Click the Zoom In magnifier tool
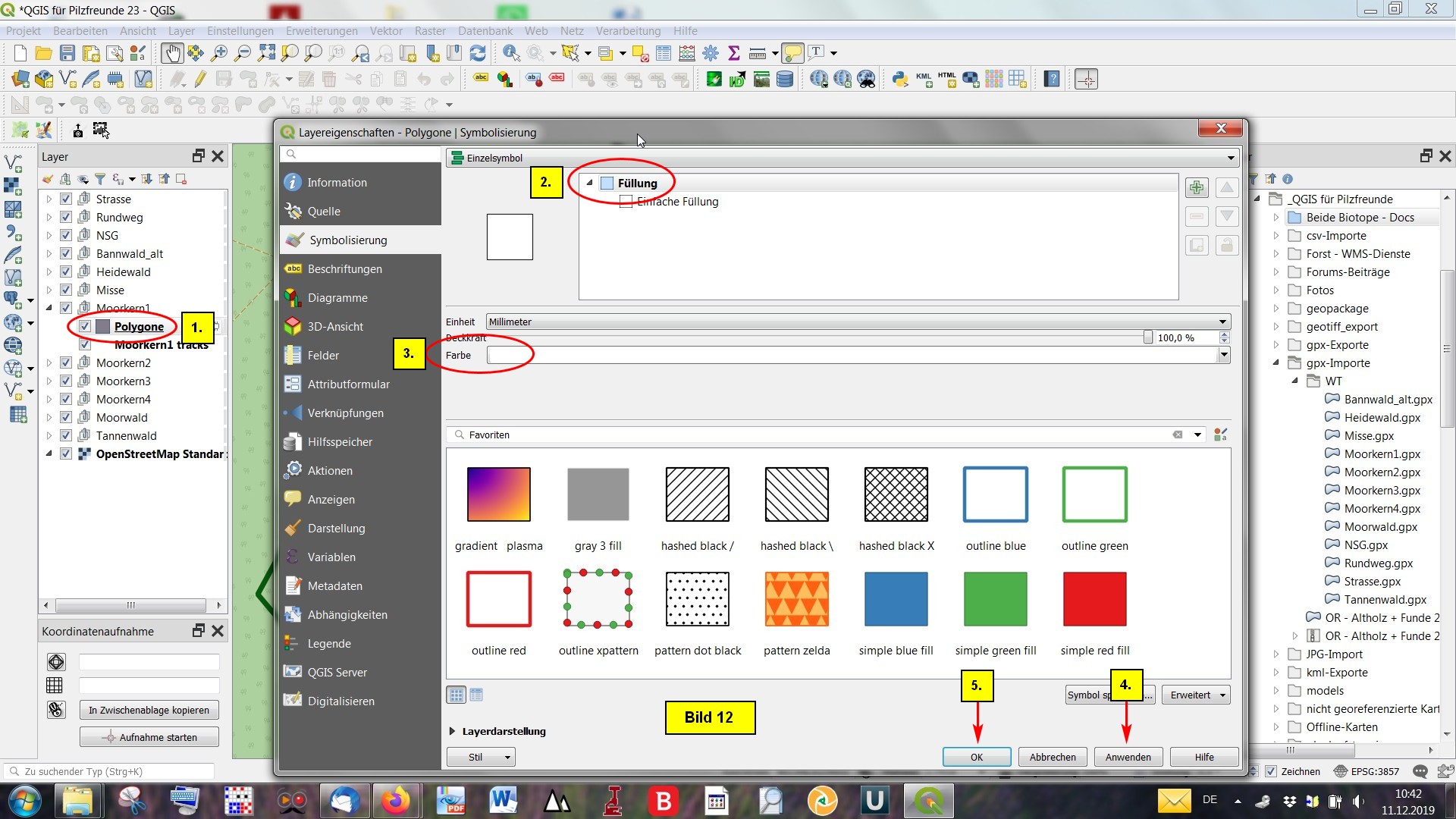 coord(219,53)
